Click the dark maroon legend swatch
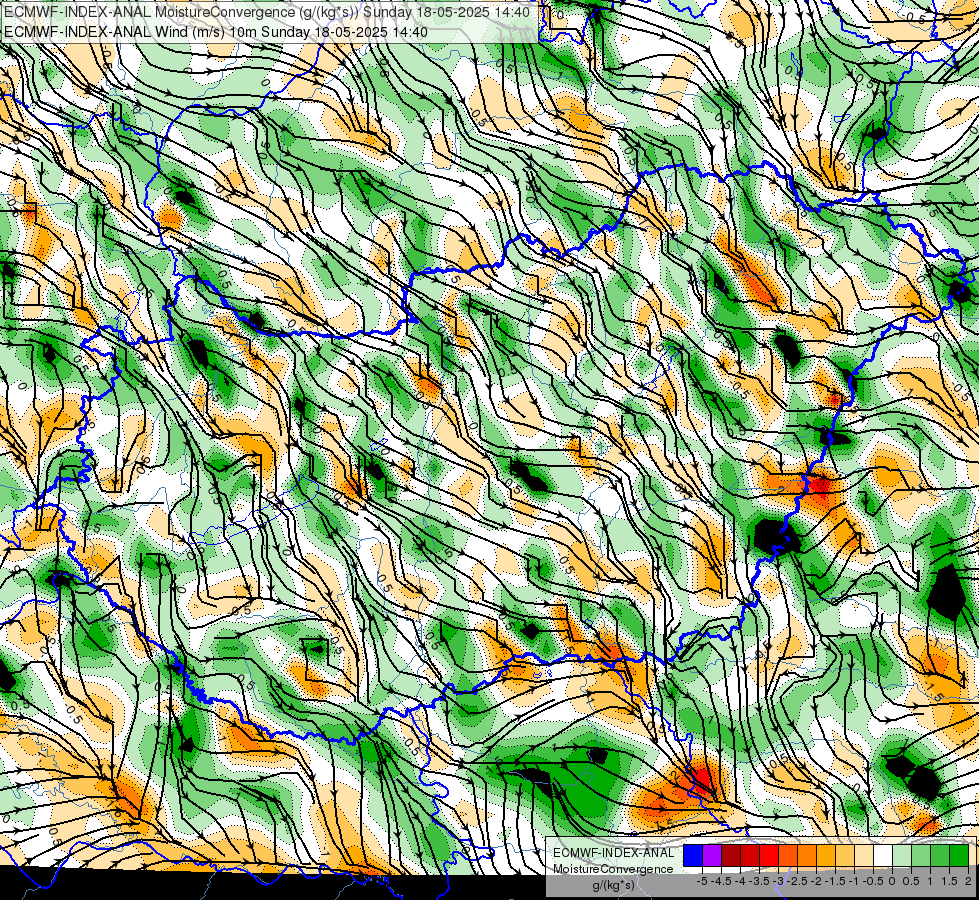Viewport: 979px width, 900px height. pos(731,855)
